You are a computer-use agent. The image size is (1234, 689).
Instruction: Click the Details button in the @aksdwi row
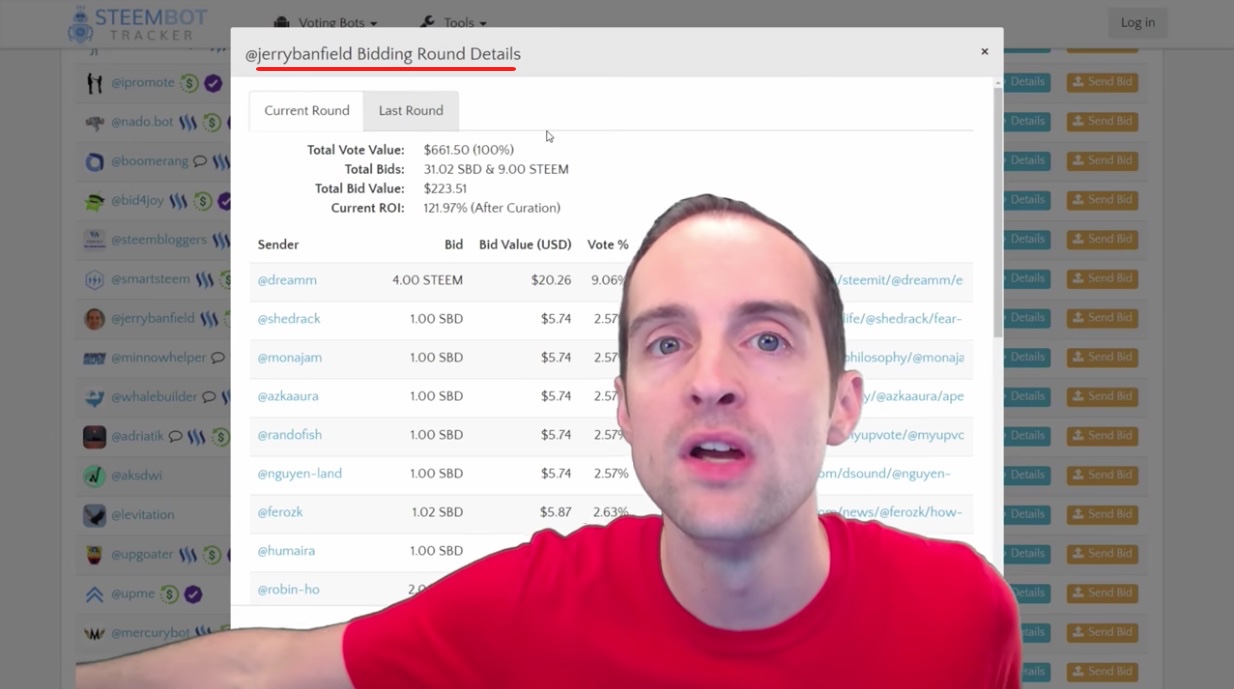[1026, 475]
